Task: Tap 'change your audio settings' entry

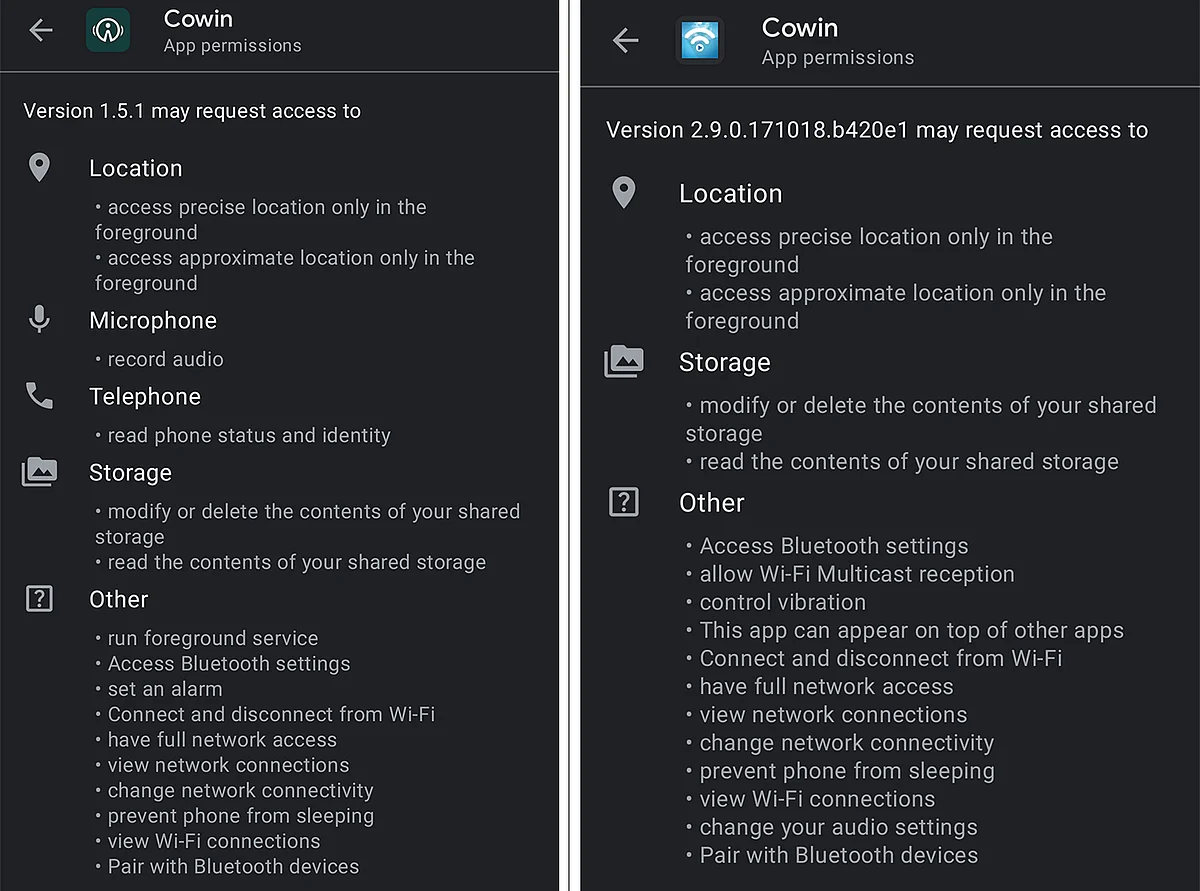Action: click(x=832, y=827)
